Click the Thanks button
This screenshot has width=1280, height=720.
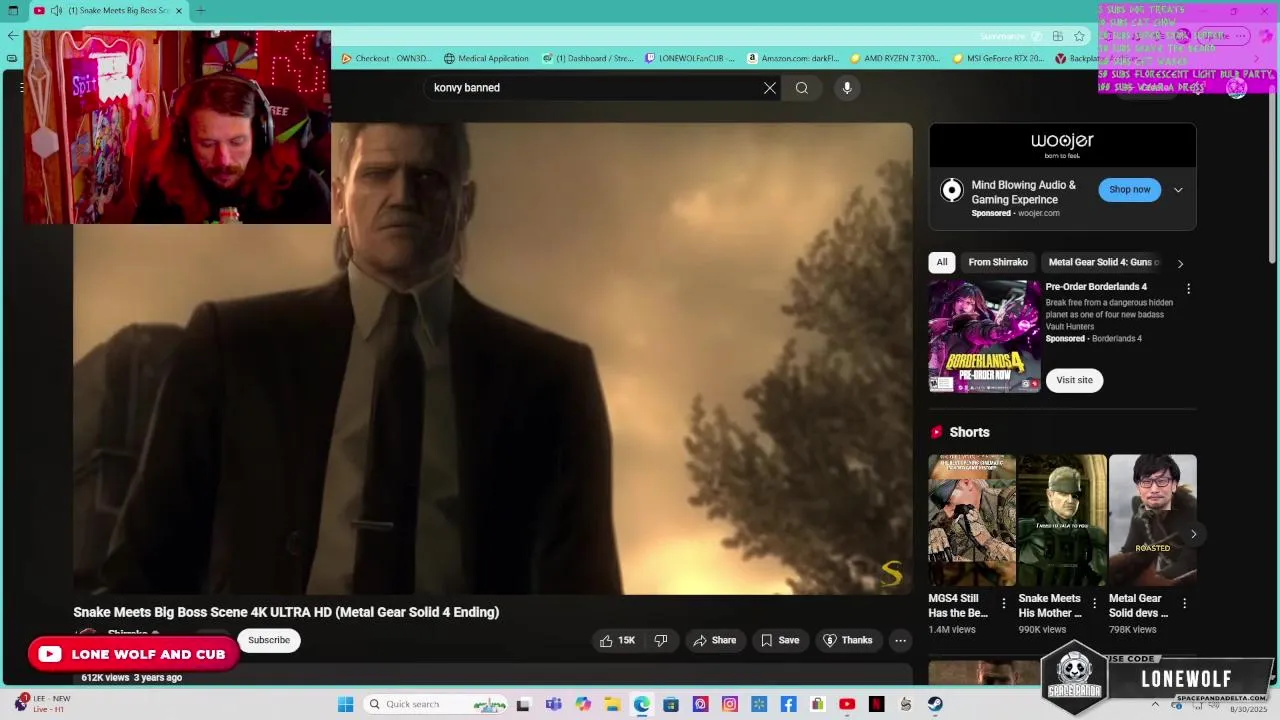coord(848,640)
